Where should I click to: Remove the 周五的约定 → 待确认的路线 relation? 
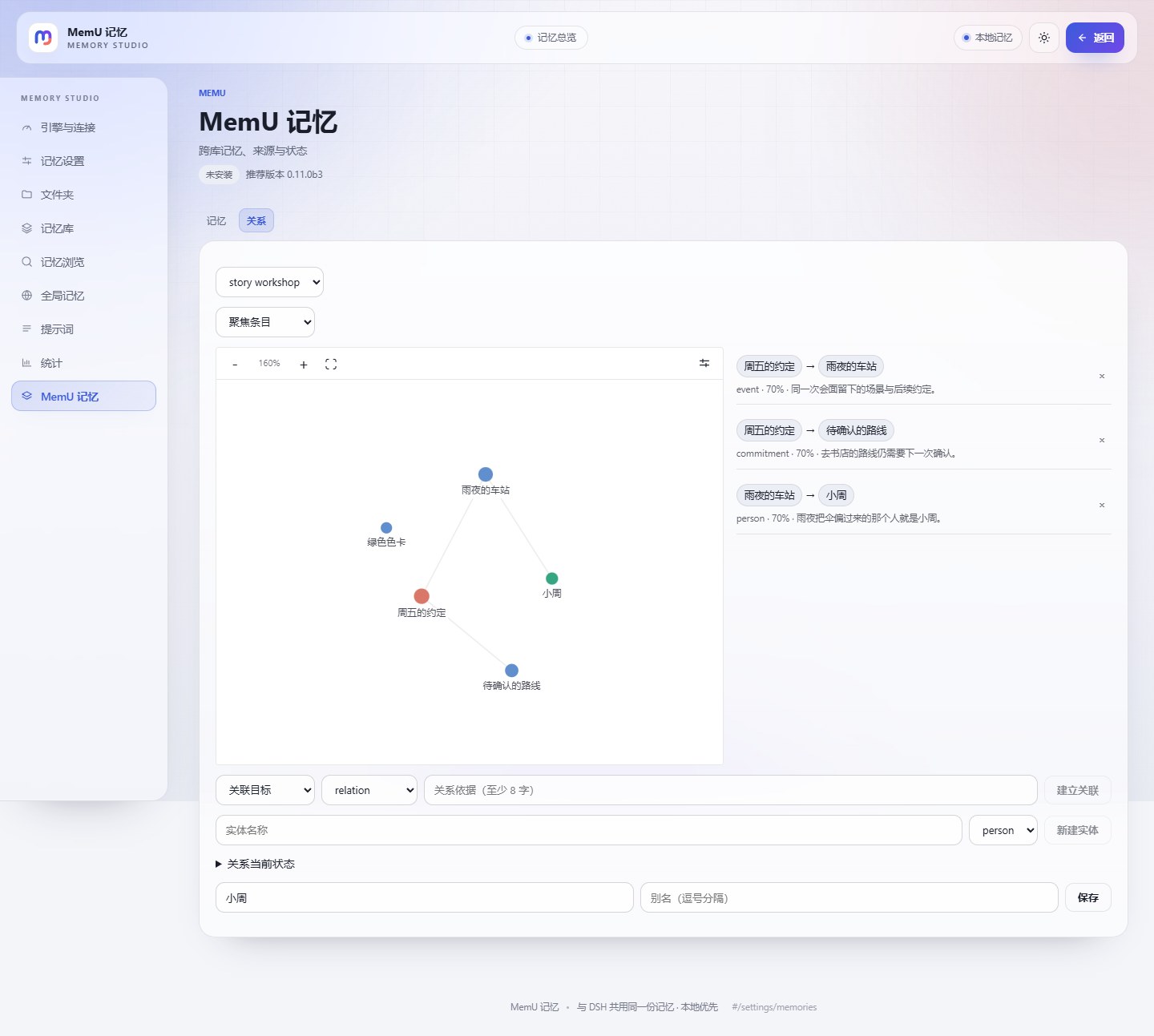1102,440
